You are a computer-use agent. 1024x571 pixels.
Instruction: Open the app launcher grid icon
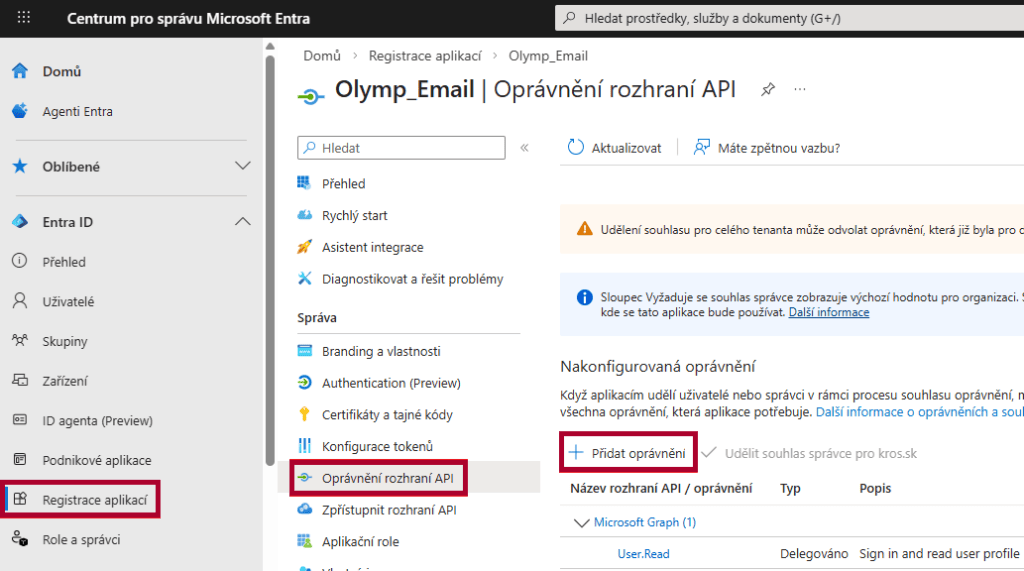coord(24,18)
